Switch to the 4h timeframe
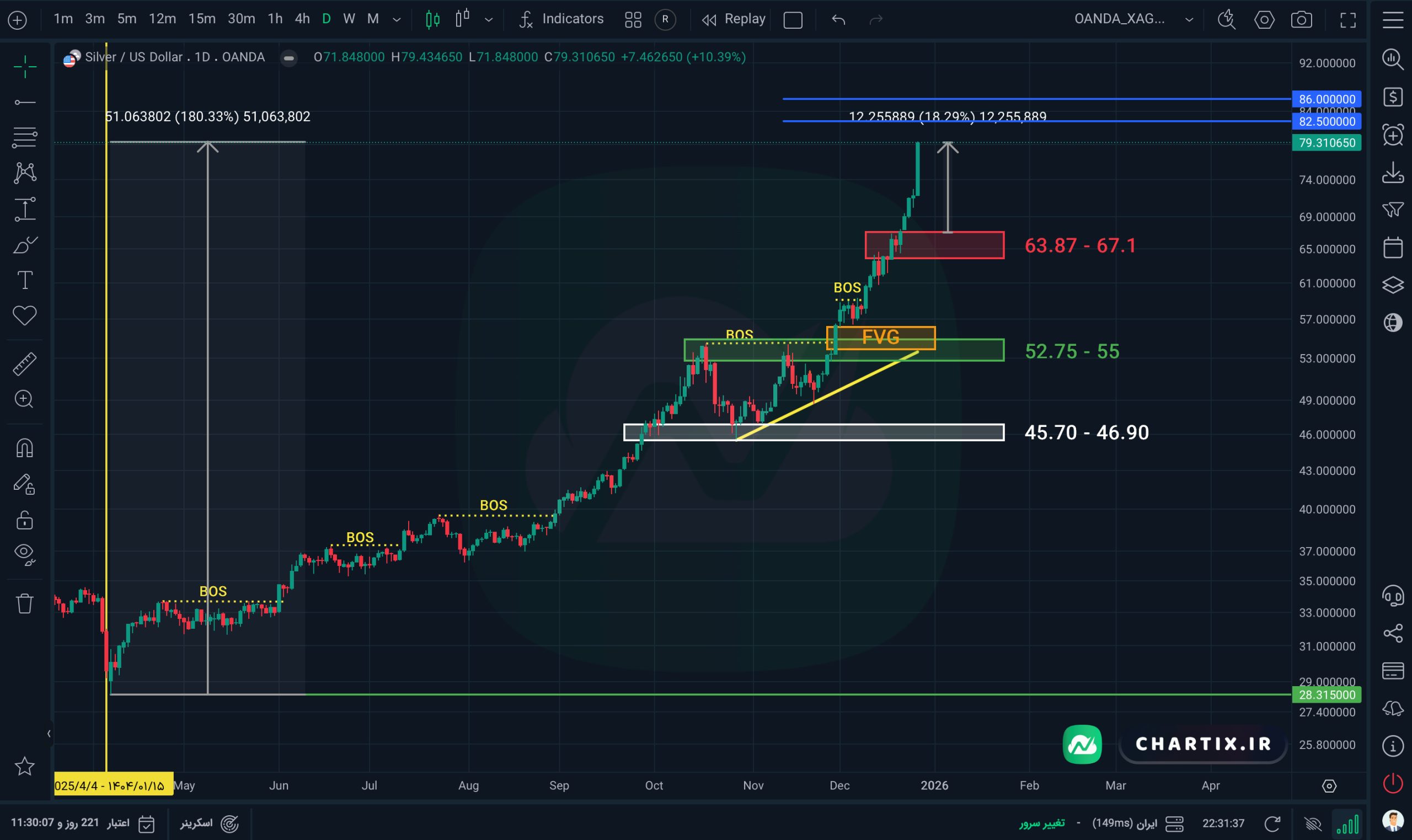Viewport: 1412px width, 840px height. [302, 19]
